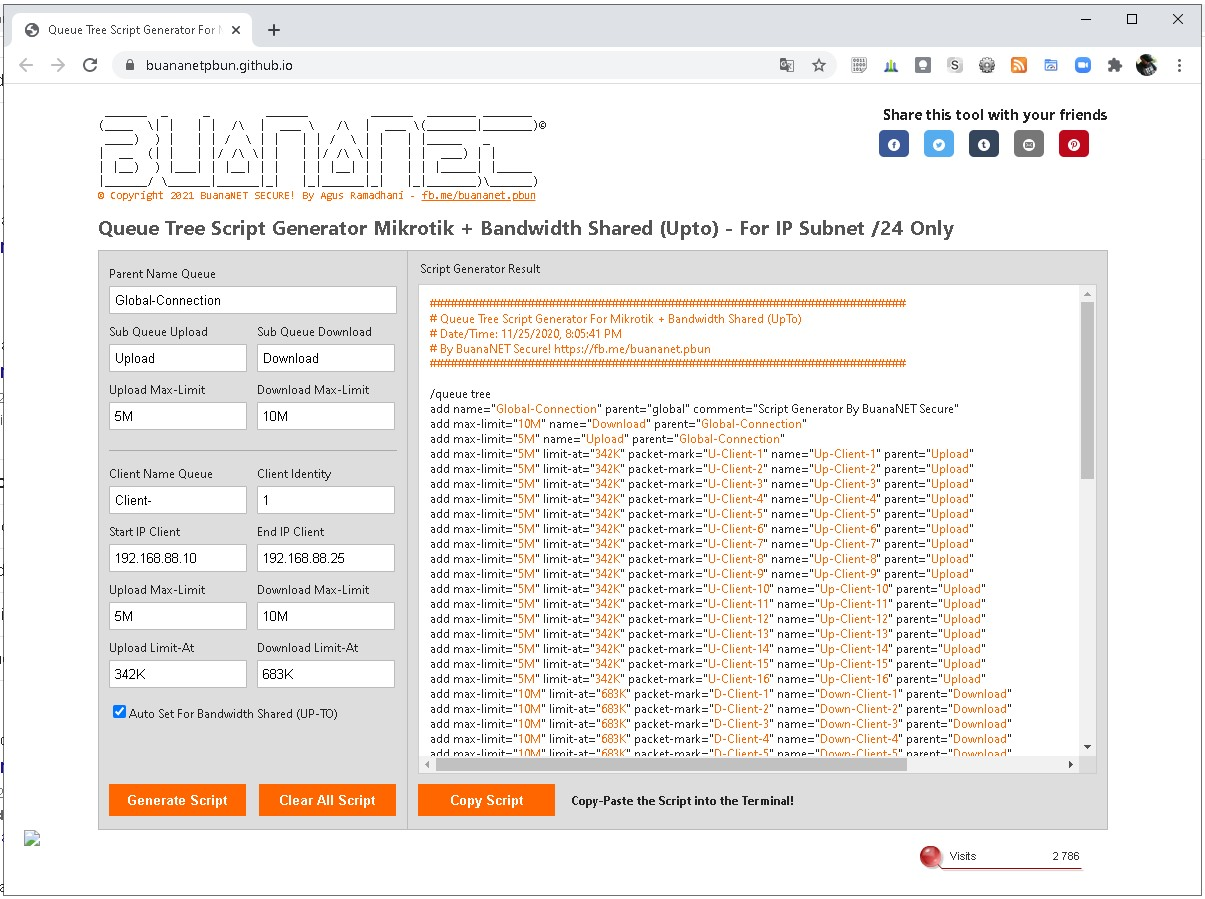Share the tool on Twitter
The image size is (1205, 899).
[938, 144]
